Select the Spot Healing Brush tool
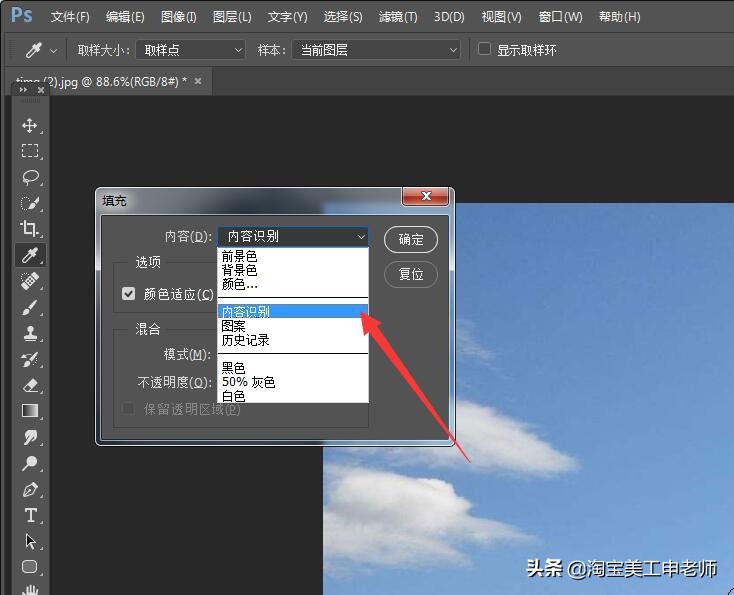The image size is (734, 595). click(30, 281)
